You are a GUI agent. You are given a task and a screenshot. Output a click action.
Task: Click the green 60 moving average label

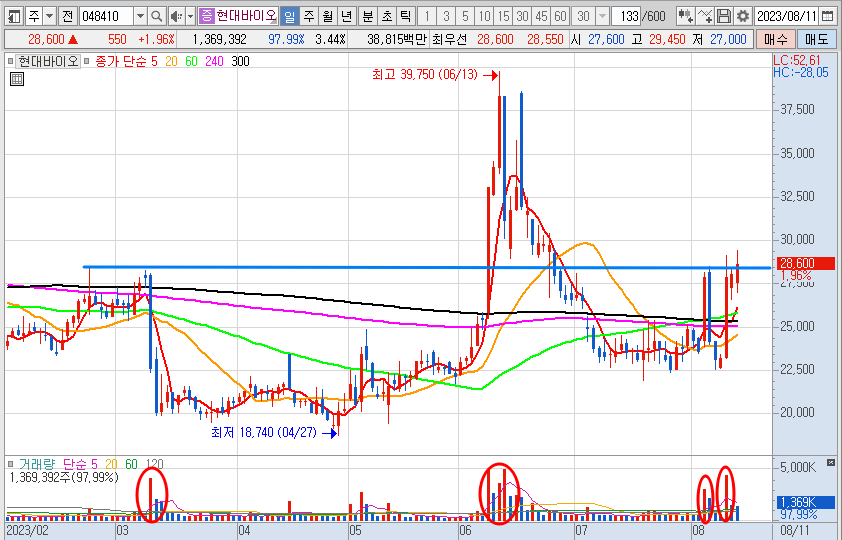pos(191,61)
